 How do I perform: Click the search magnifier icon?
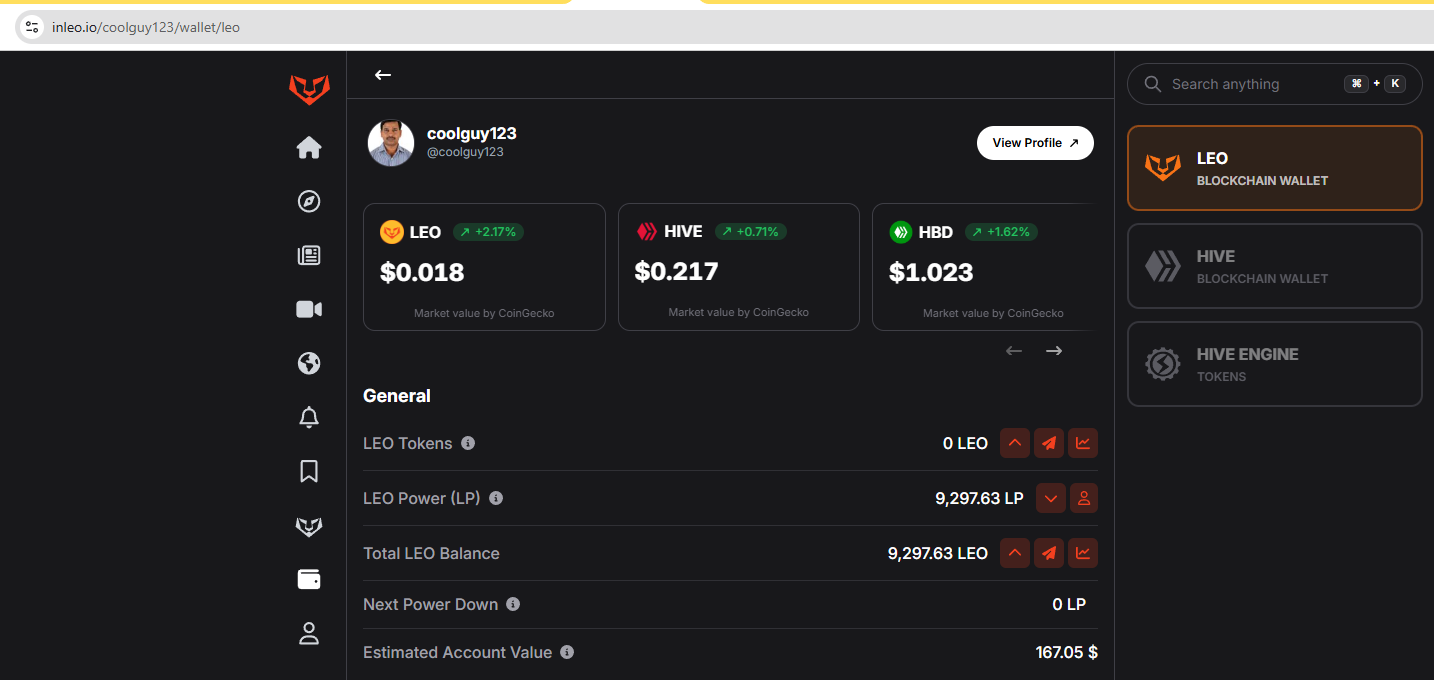(x=1153, y=84)
